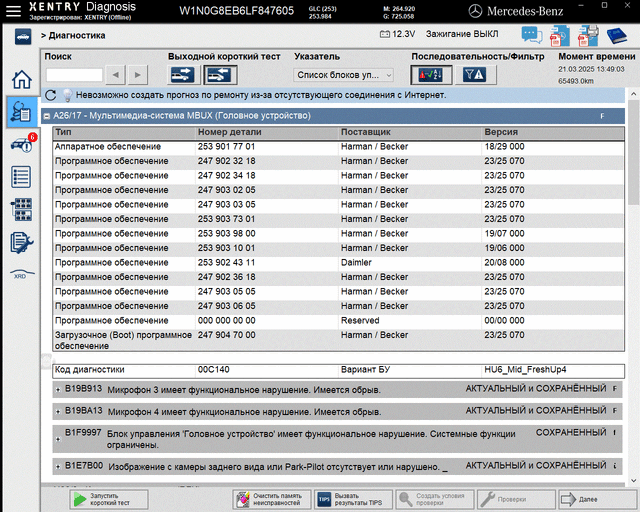Toggle the fault sorting sequence button
640x512 pixels.
coord(431,75)
